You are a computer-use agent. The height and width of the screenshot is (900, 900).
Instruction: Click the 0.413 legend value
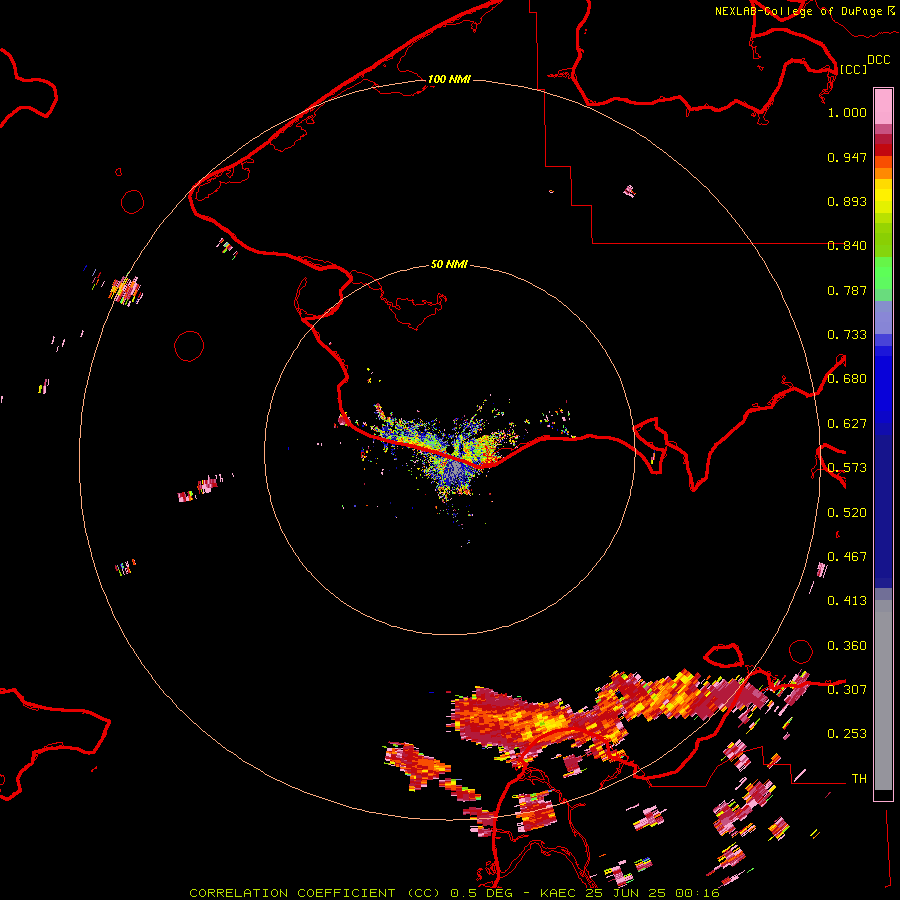click(847, 601)
